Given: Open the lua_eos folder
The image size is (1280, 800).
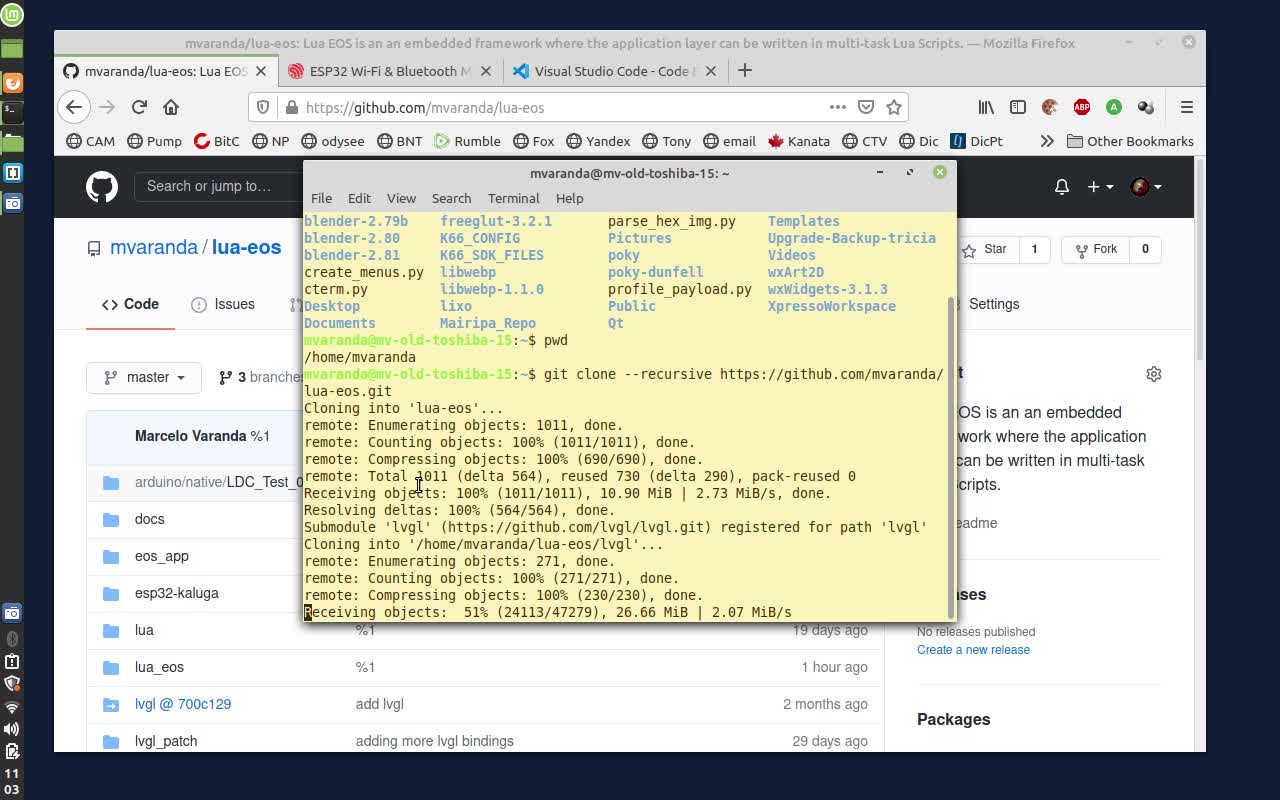Looking at the screenshot, I should [x=159, y=667].
